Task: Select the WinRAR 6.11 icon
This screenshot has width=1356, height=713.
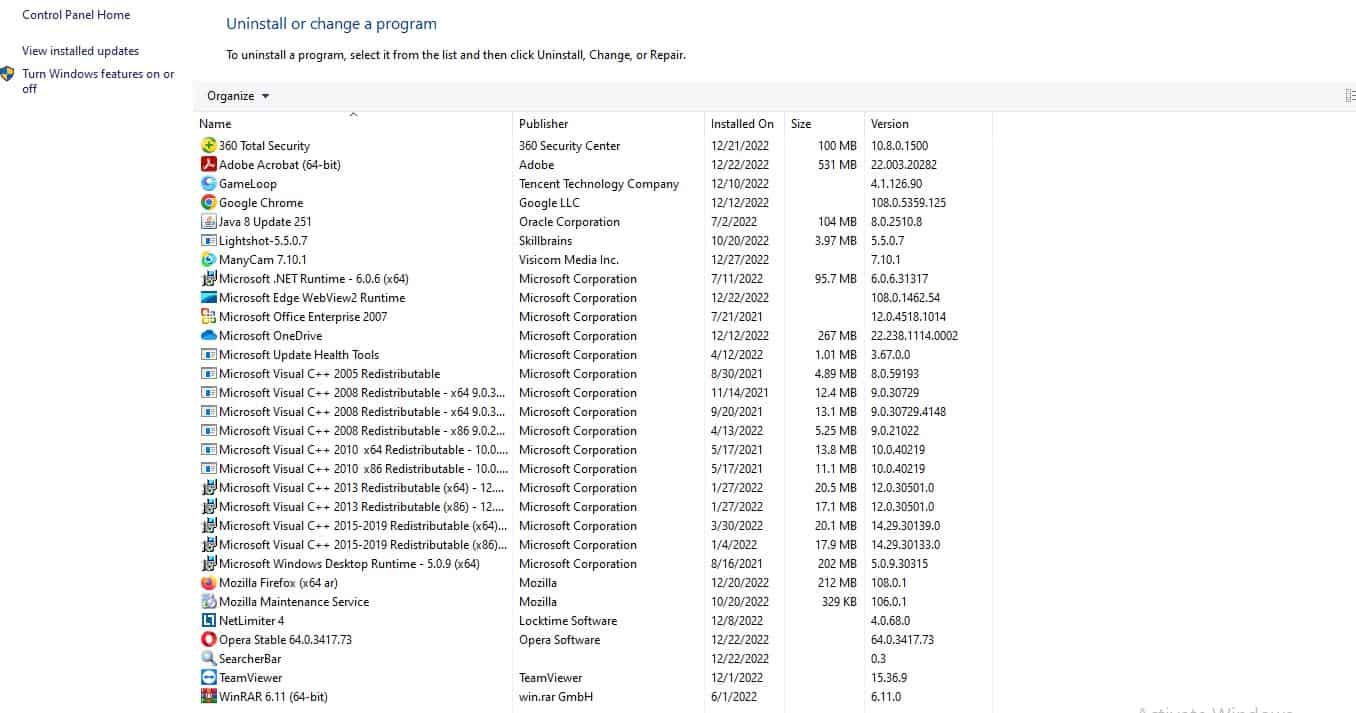Action: 209,697
